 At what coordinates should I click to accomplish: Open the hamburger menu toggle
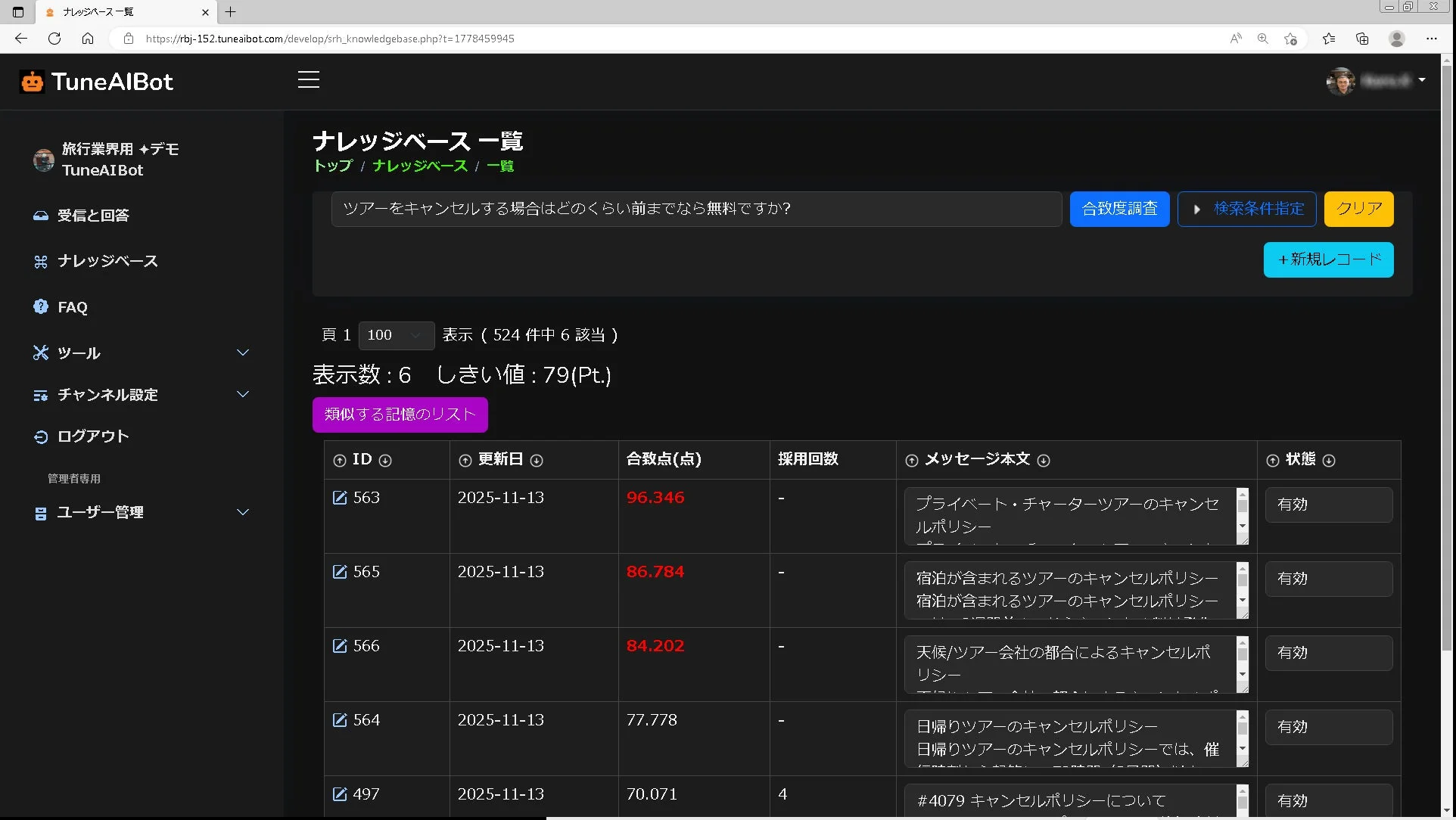click(308, 80)
